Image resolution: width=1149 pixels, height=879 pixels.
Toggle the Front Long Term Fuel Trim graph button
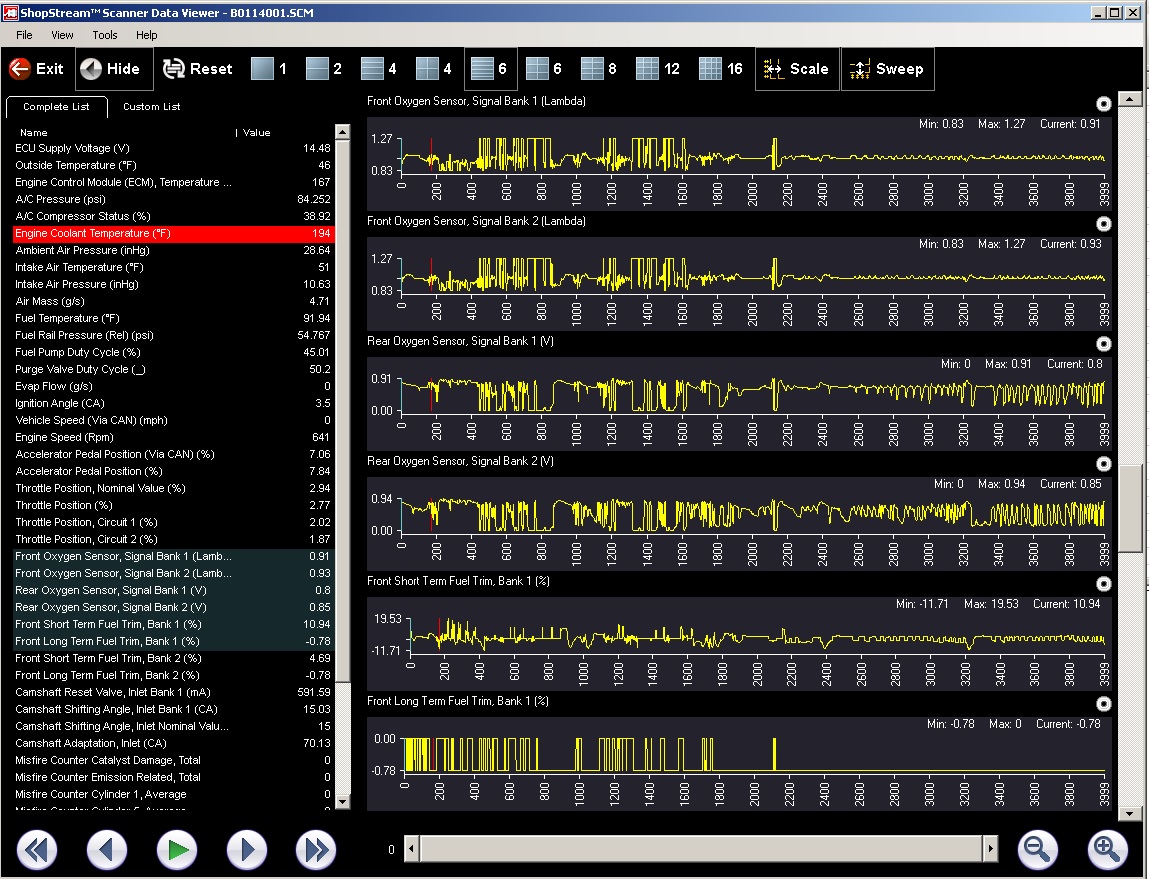pyautogui.click(x=1103, y=704)
